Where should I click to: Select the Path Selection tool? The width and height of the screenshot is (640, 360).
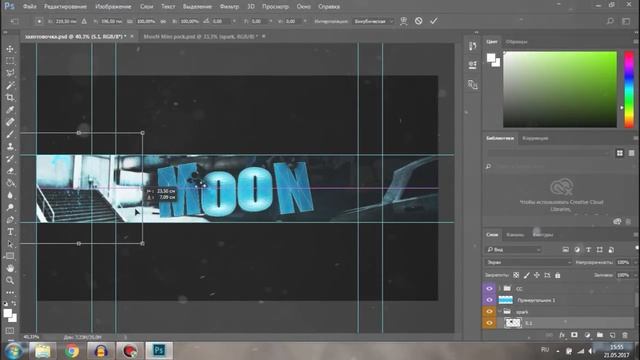coord(10,244)
